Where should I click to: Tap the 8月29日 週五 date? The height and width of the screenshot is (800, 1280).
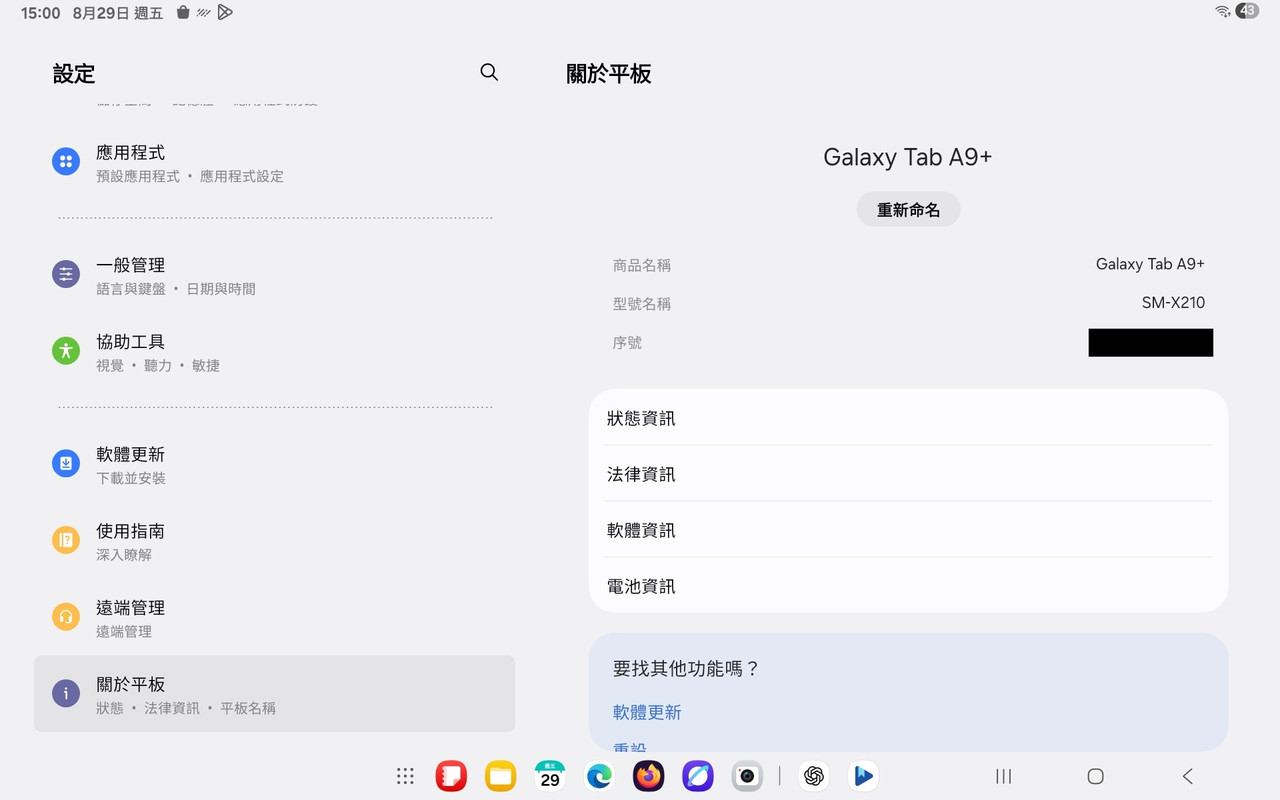click(117, 13)
